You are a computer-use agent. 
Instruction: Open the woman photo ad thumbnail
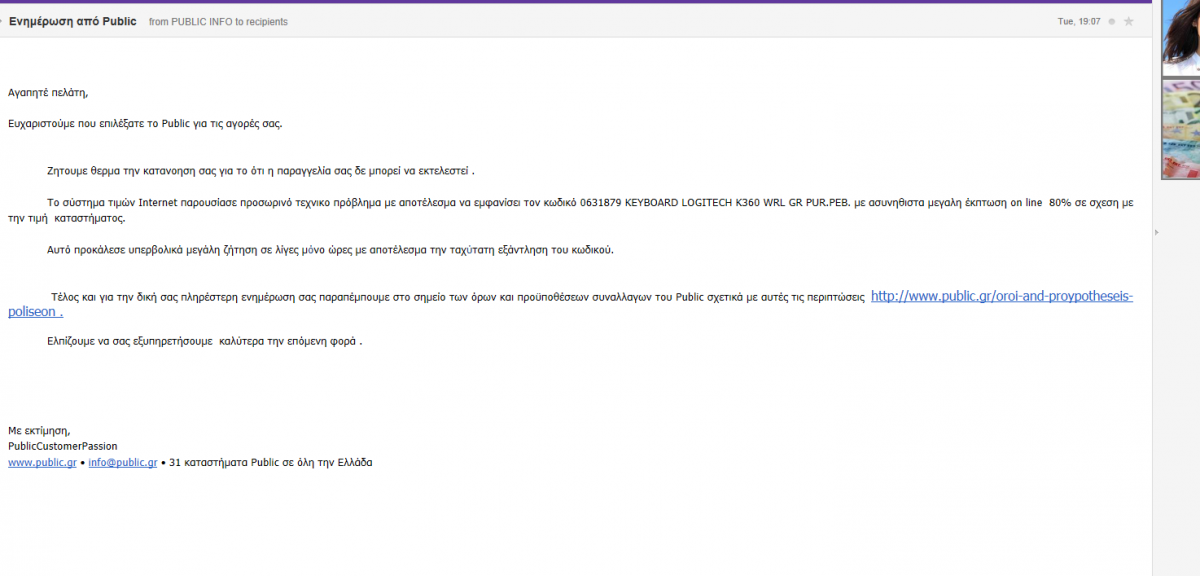tap(1180, 38)
